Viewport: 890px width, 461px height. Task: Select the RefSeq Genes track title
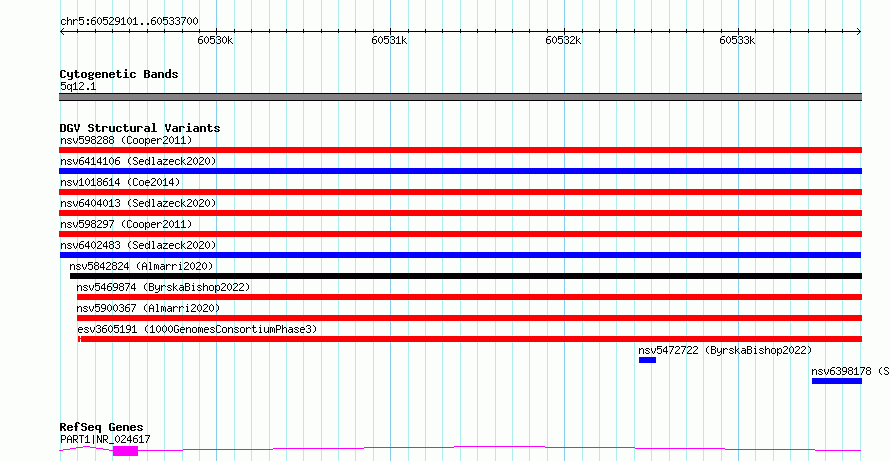tap(102, 428)
